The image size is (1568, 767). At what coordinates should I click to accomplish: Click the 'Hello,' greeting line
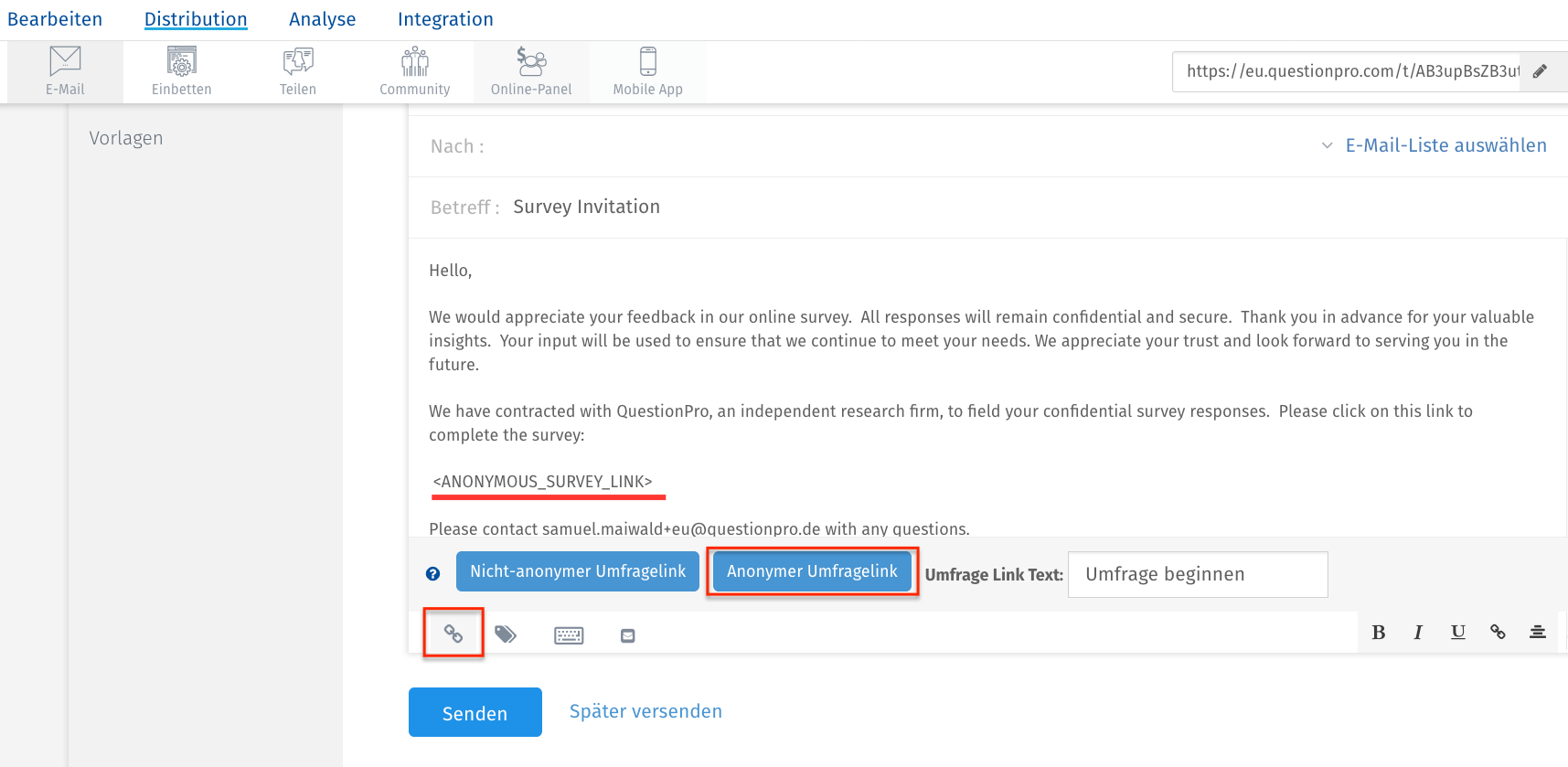click(x=451, y=271)
